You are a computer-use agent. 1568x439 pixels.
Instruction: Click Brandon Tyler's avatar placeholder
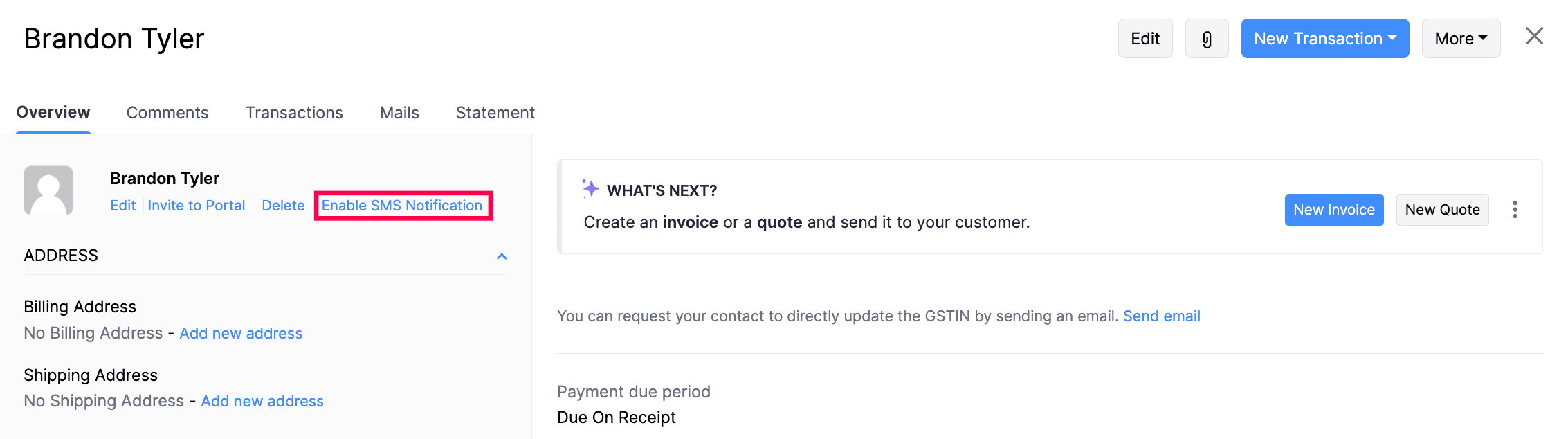[48, 190]
